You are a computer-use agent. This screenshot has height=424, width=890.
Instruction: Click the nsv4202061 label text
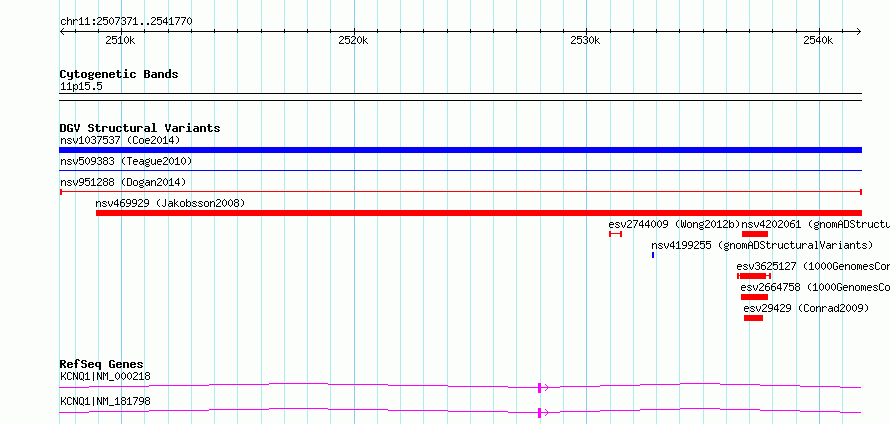pos(816,224)
